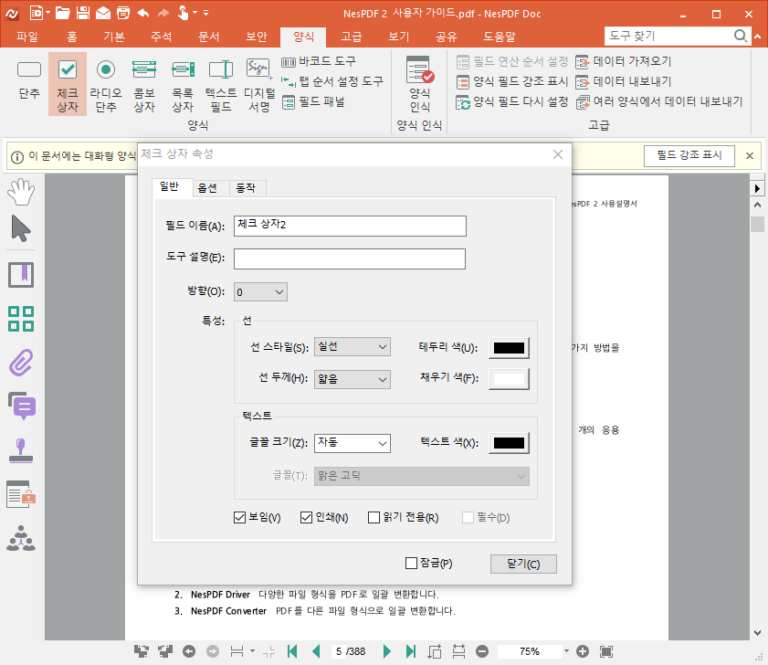Jump to the last page
This screenshot has width=768, height=665.
[410, 651]
